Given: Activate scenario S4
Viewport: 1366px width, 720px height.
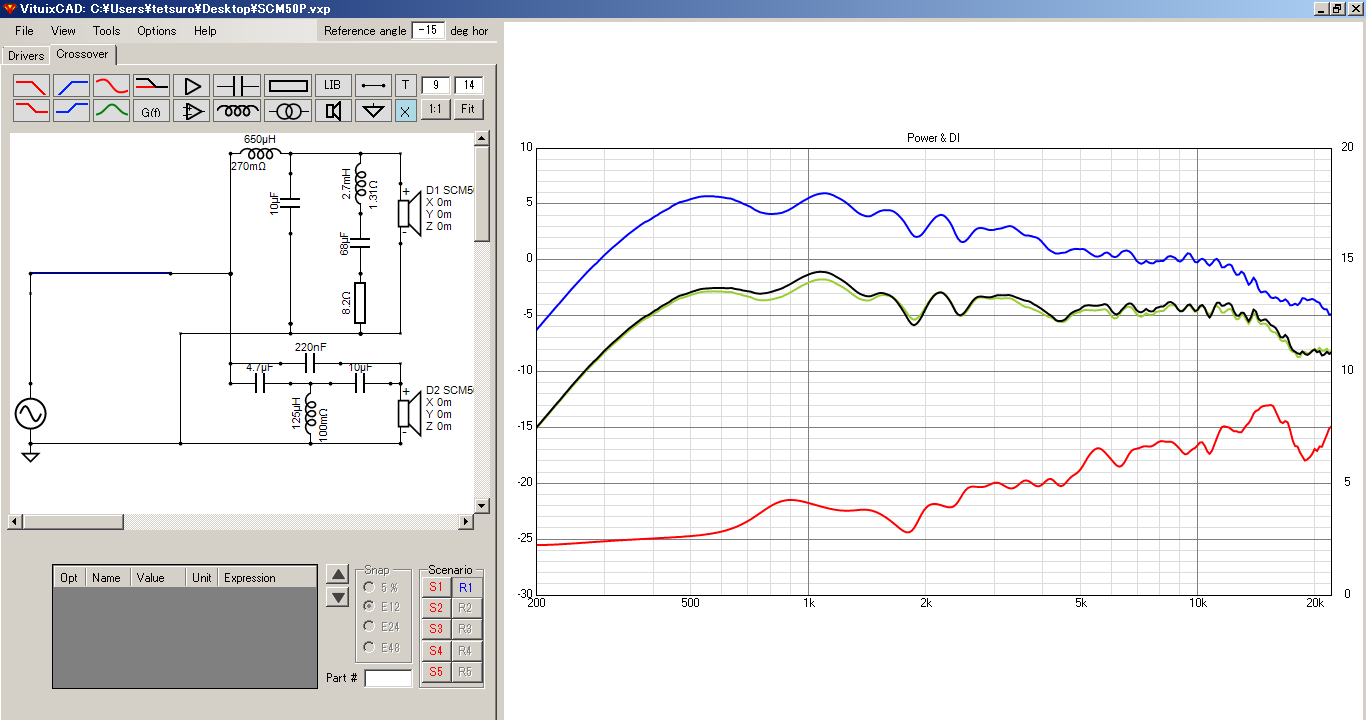Looking at the screenshot, I should pos(436,651).
